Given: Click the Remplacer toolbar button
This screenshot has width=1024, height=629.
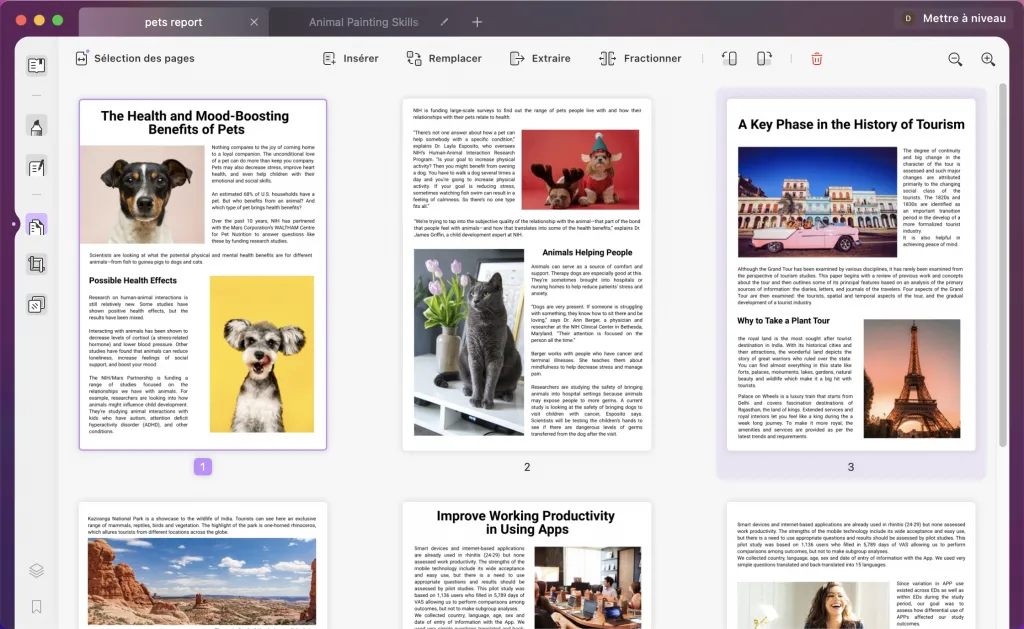Looking at the screenshot, I should pos(444,59).
